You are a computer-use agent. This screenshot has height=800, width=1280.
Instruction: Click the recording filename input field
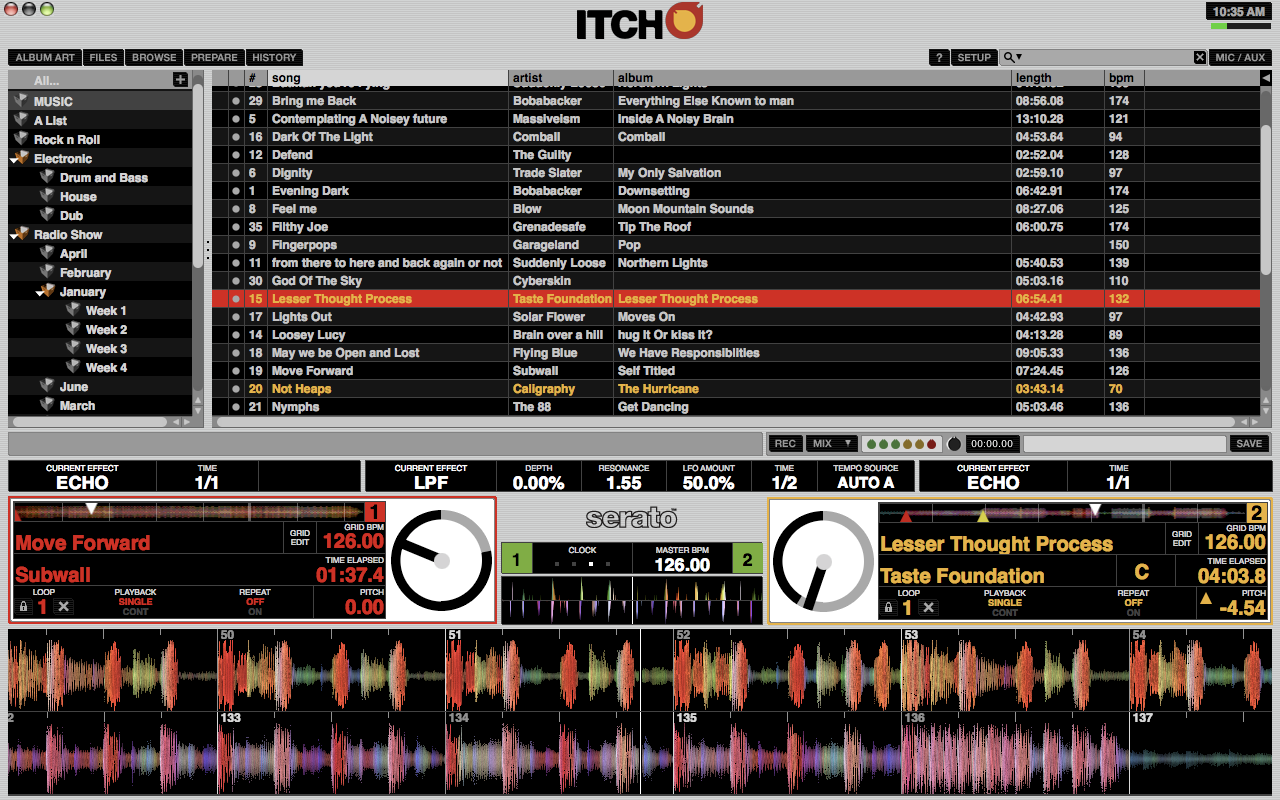1125,444
